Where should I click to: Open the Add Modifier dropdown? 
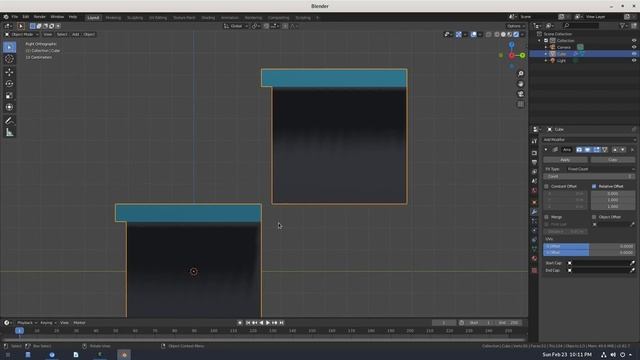589,140
